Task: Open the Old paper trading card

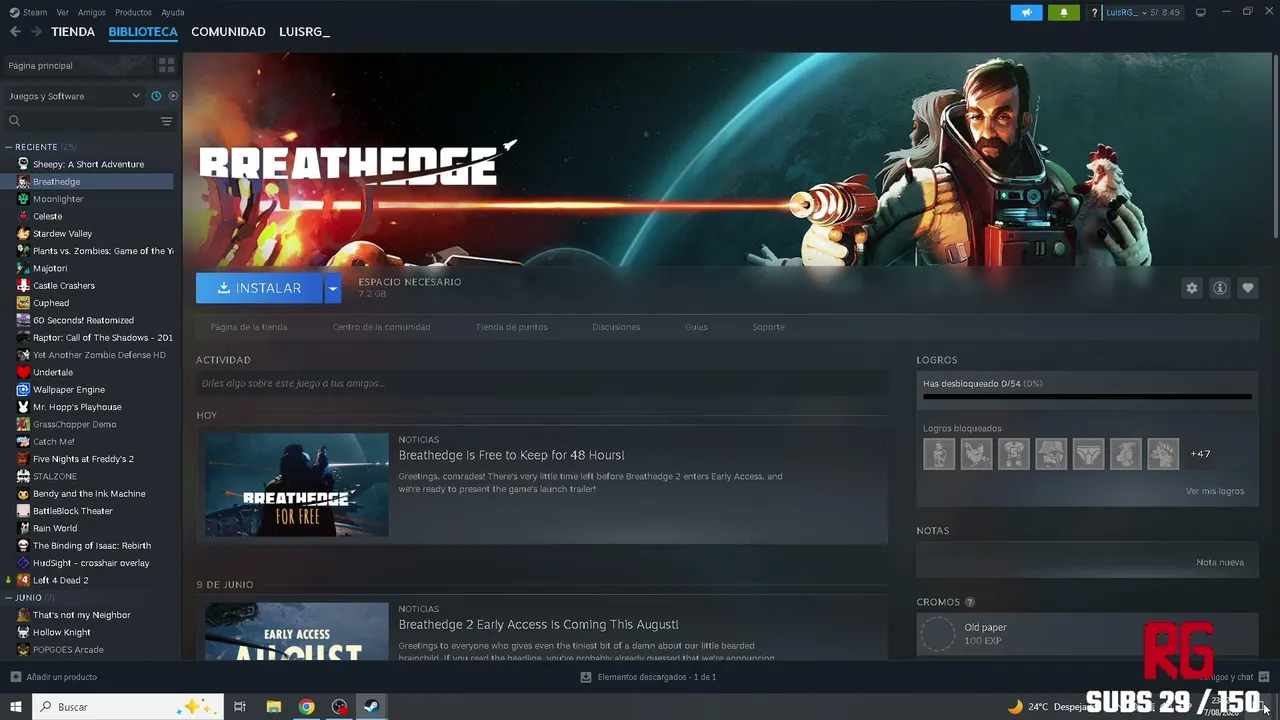Action: (1087, 634)
